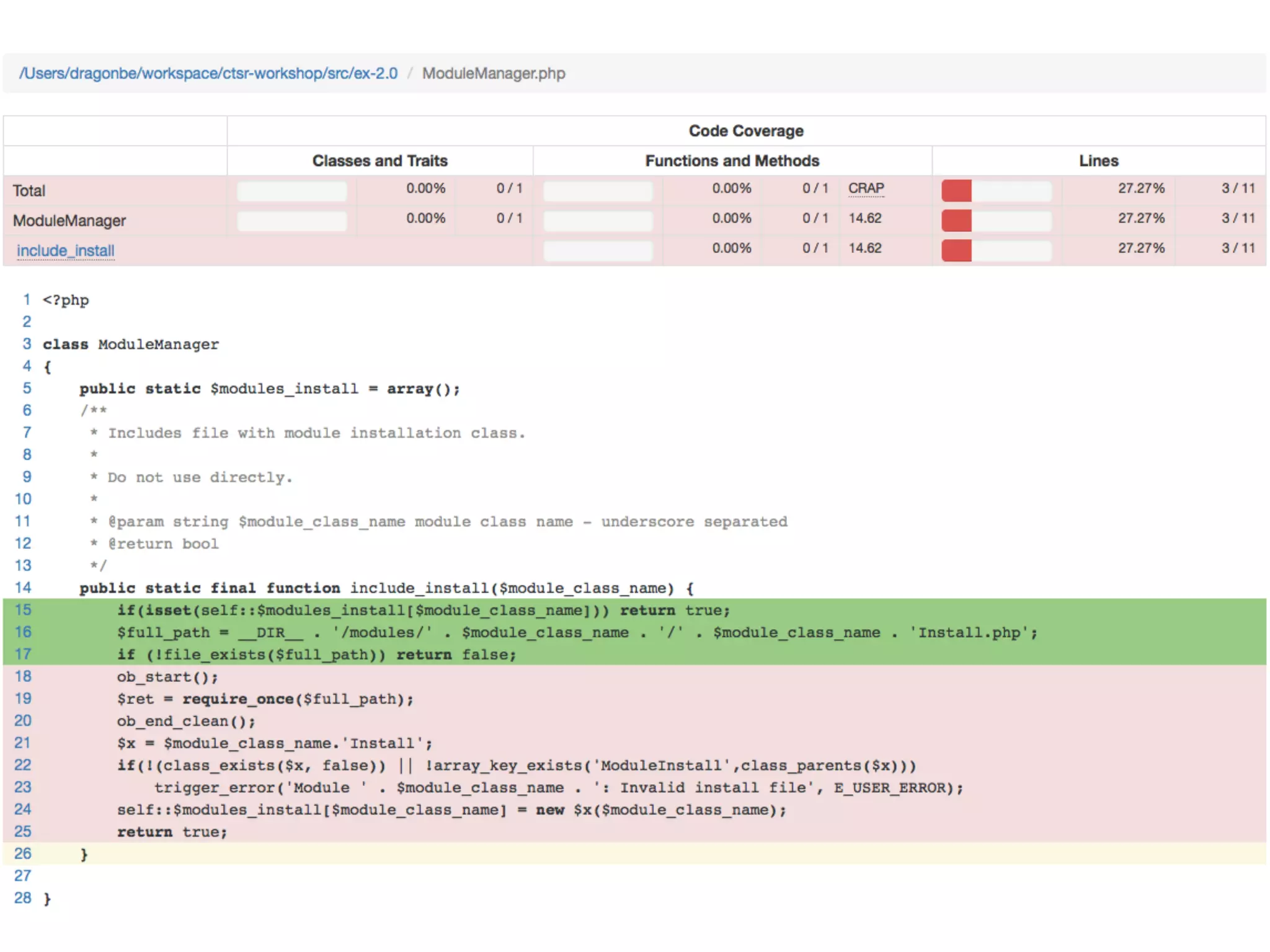This screenshot has height=952, width=1270.
Task: Click include_install row lines coverage bar
Action: [x=996, y=250]
